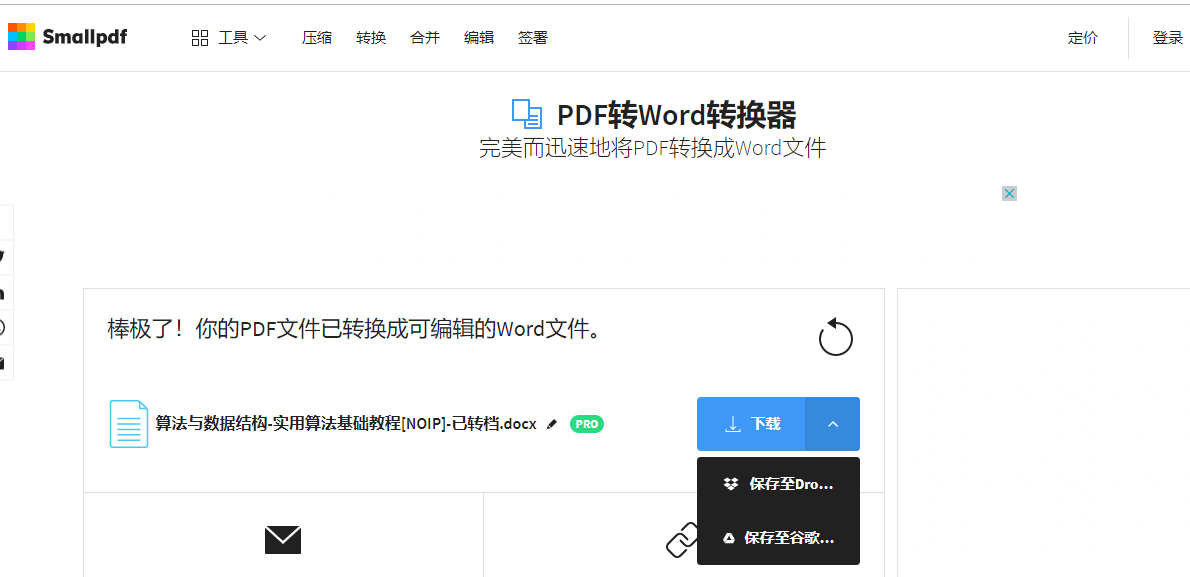
Task: Click the pencil rename icon by filename
Action: 552,424
